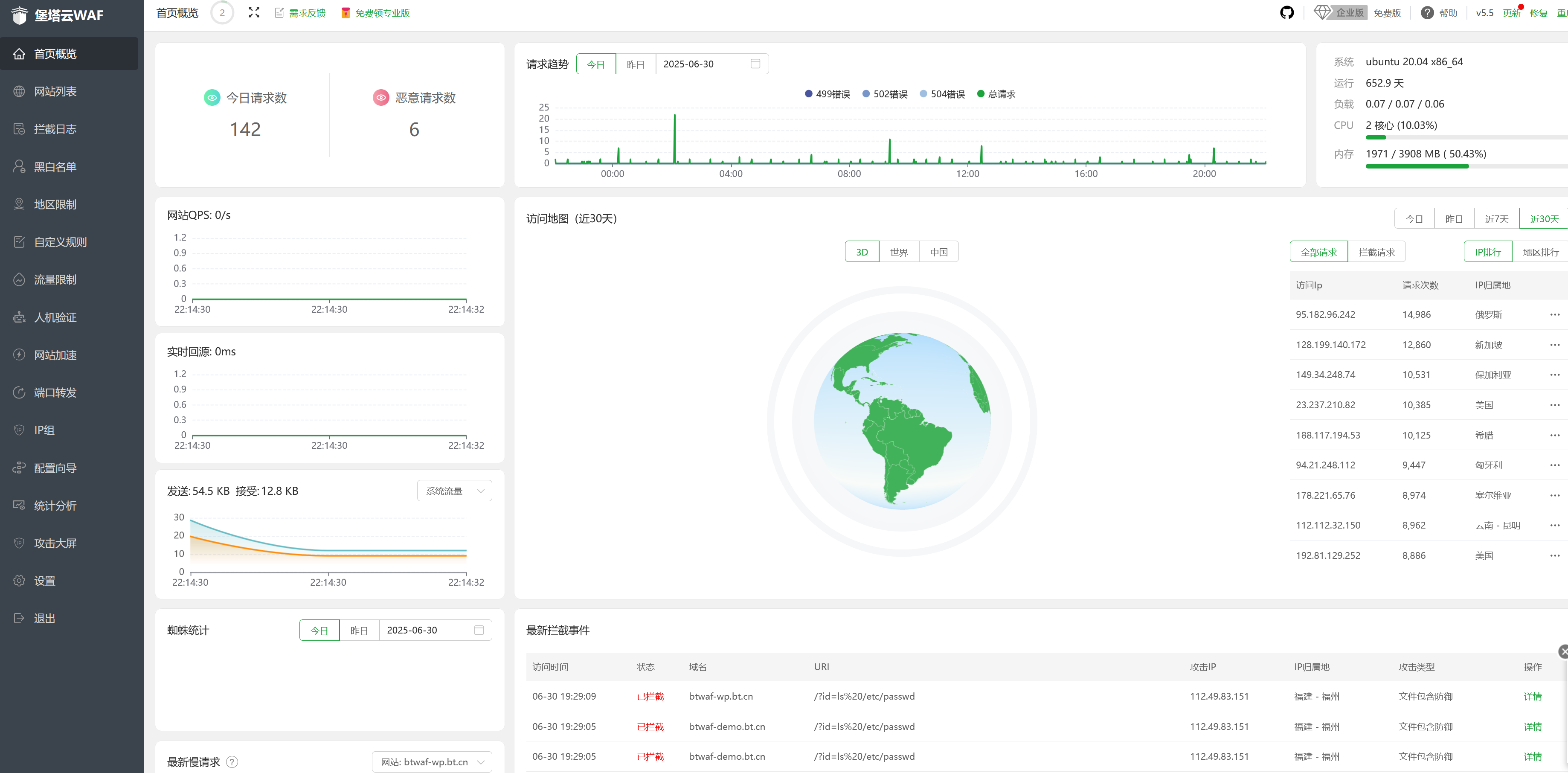Screen dimensions: 1568x773
Task: Click the 更新 update link
Action: pyautogui.click(x=1511, y=13)
